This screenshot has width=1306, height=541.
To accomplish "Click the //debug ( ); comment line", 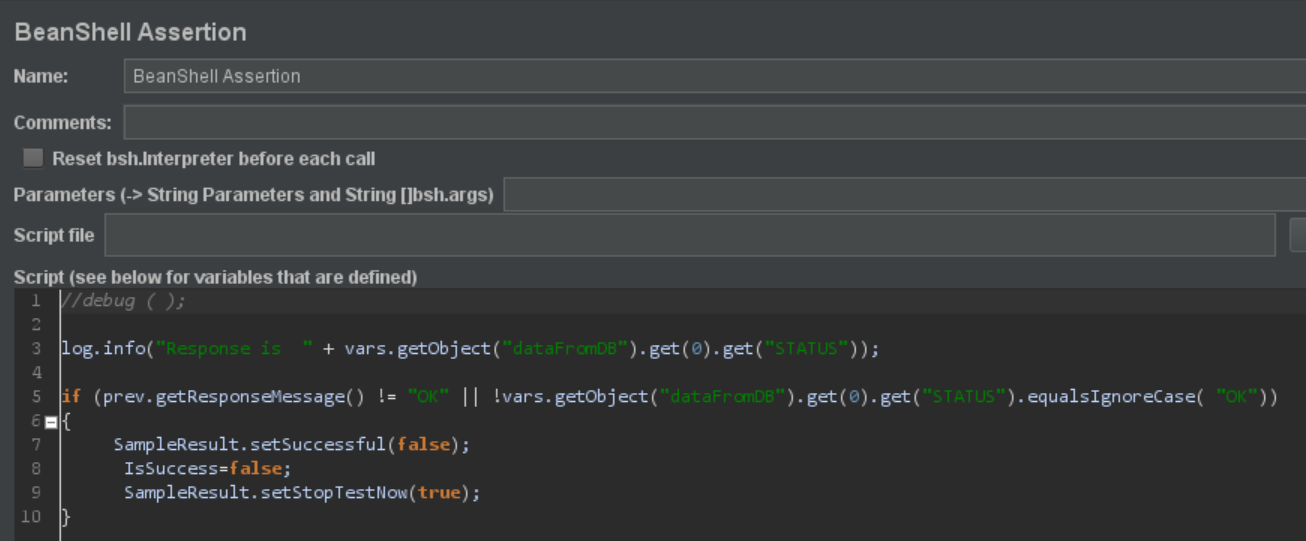I will pos(123,301).
